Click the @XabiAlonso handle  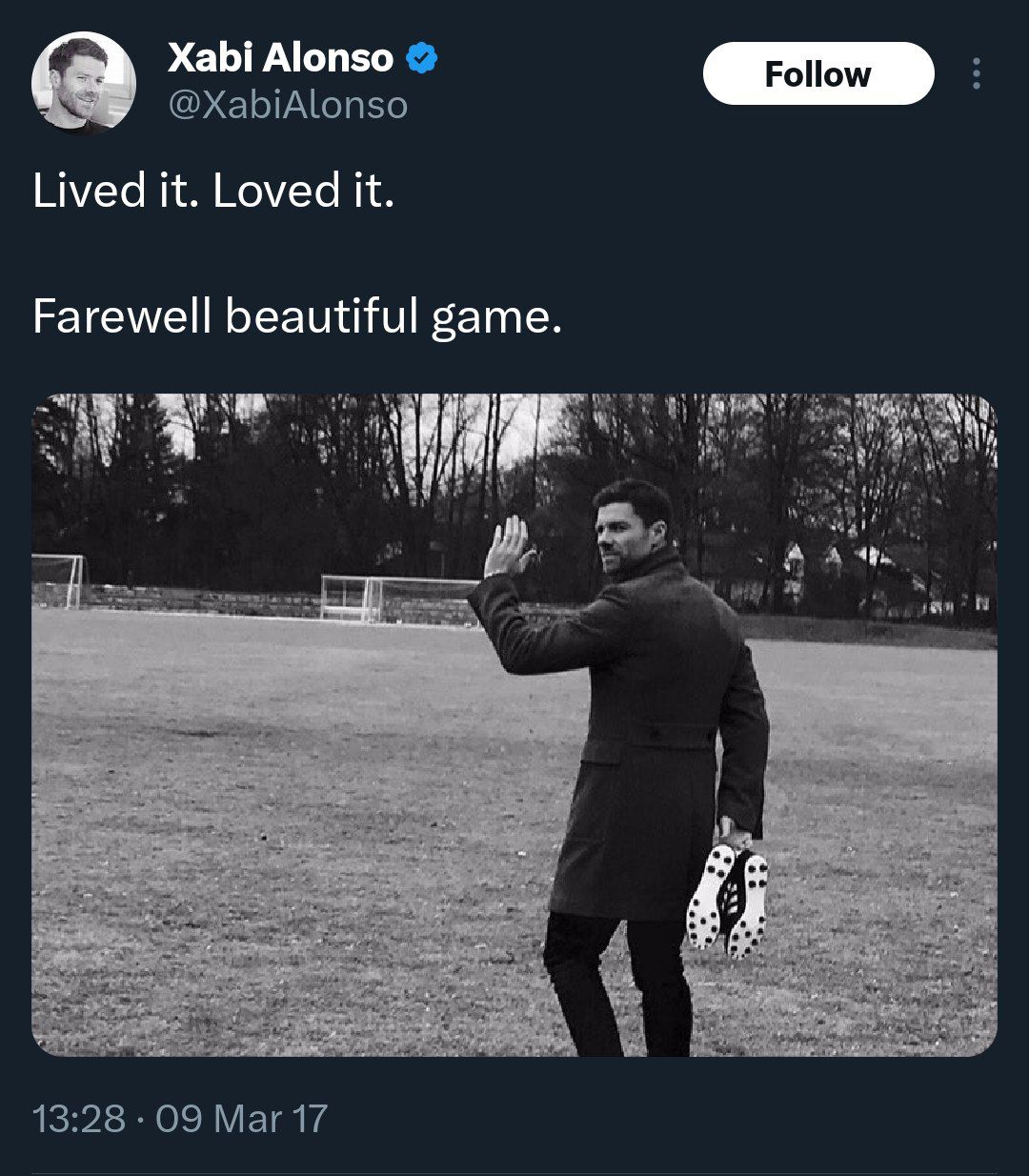pyautogui.click(x=288, y=105)
